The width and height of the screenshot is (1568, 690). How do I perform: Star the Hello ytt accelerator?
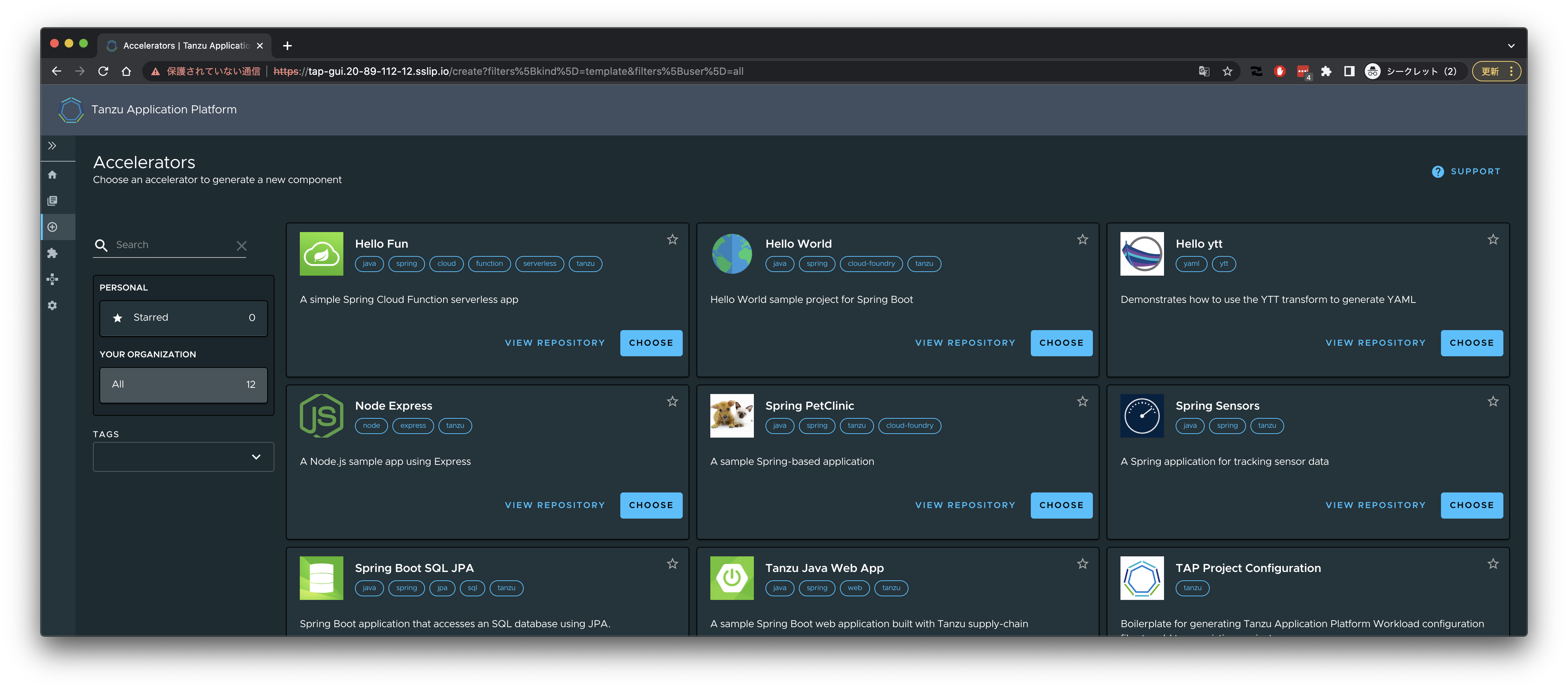pyautogui.click(x=1493, y=239)
